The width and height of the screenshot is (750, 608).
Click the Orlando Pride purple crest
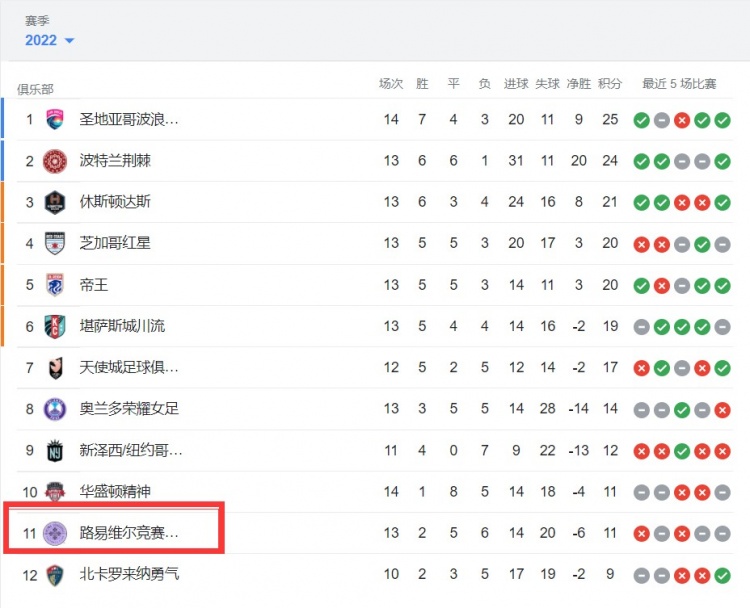(x=55, y=409)
